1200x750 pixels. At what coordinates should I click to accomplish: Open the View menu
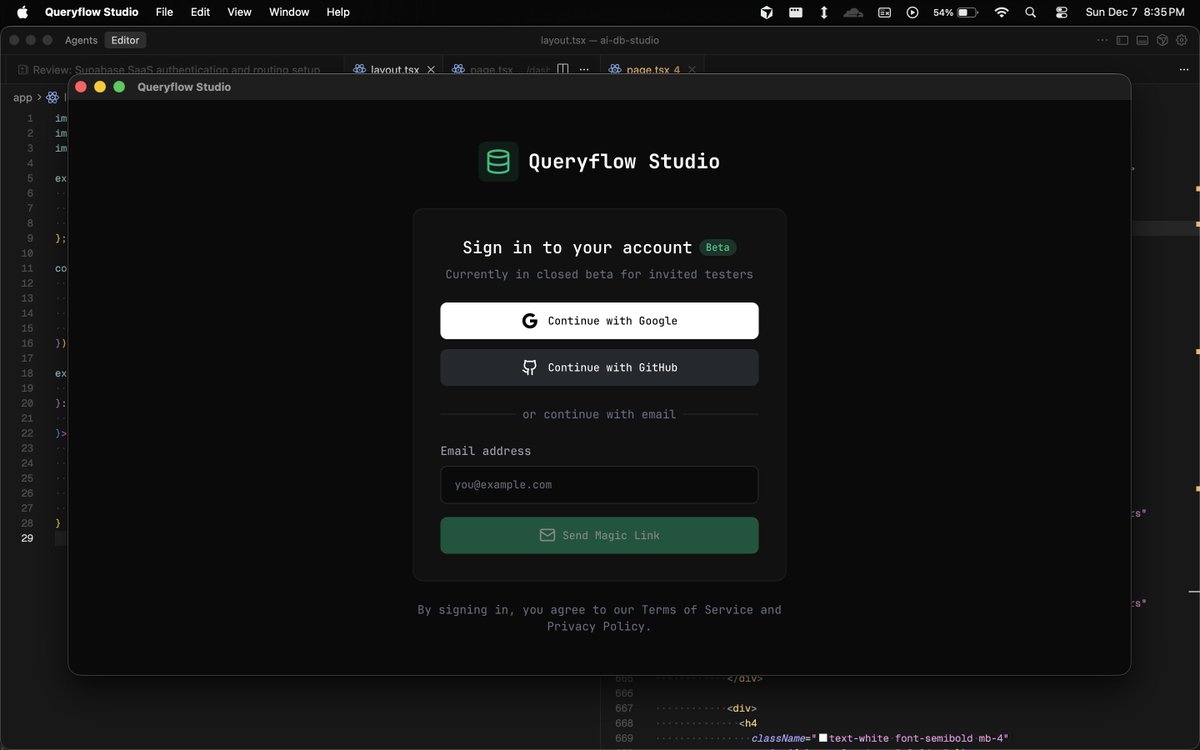point(239,12)
